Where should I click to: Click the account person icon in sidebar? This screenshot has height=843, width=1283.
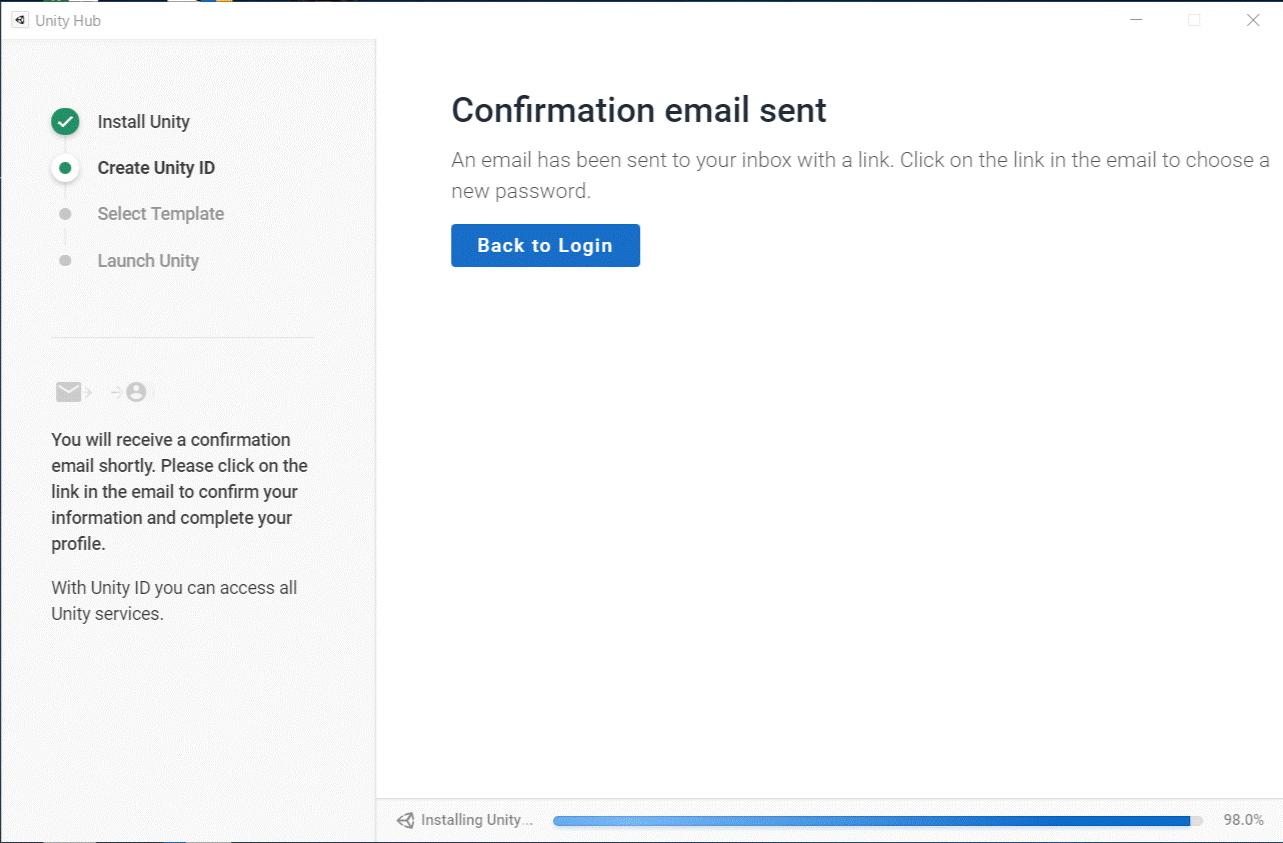(136, 392)
